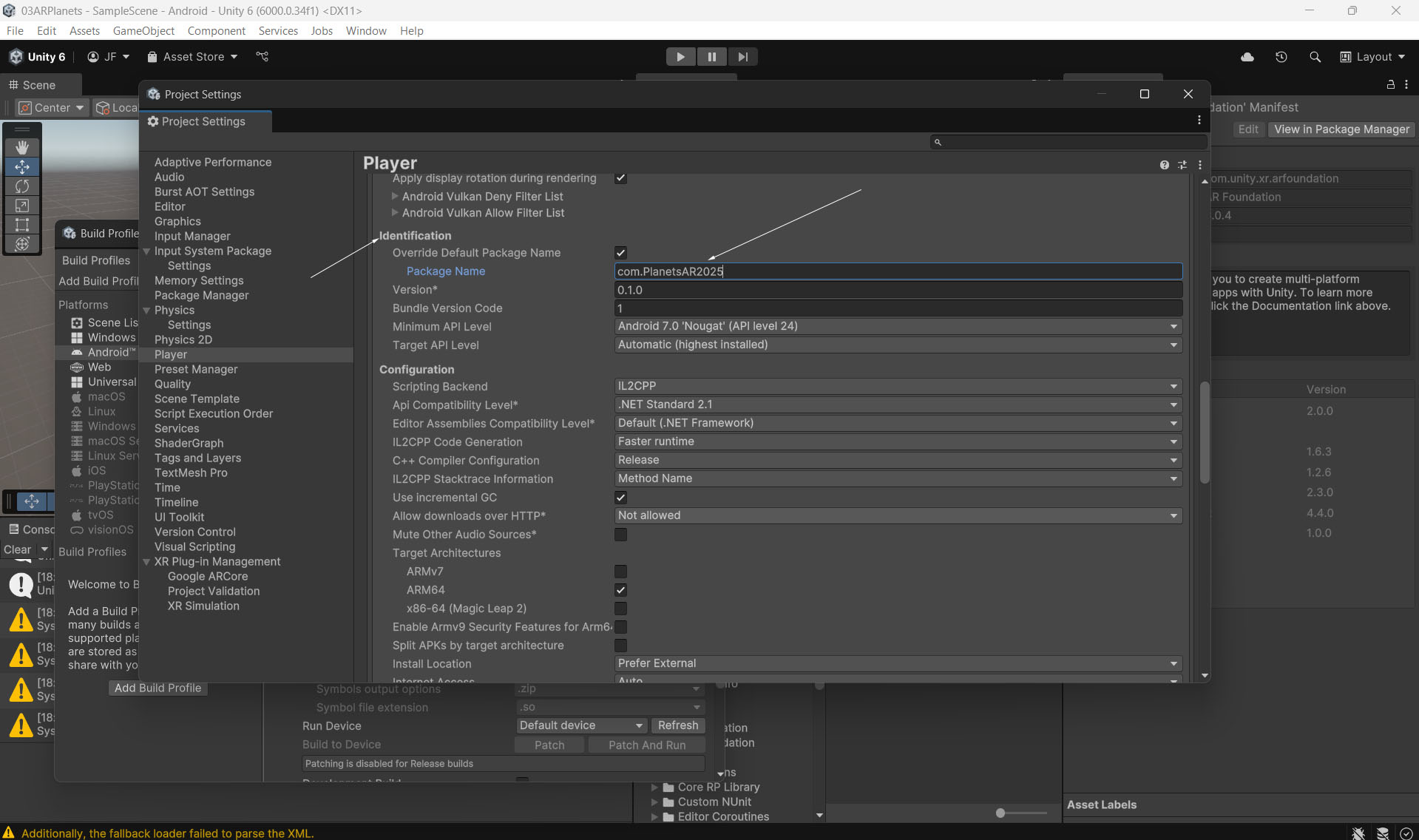The height and width of the screenshot is (840, 1419).
Task: Open the Window menu
Action: pyautogui.click(x=365, y=30)
